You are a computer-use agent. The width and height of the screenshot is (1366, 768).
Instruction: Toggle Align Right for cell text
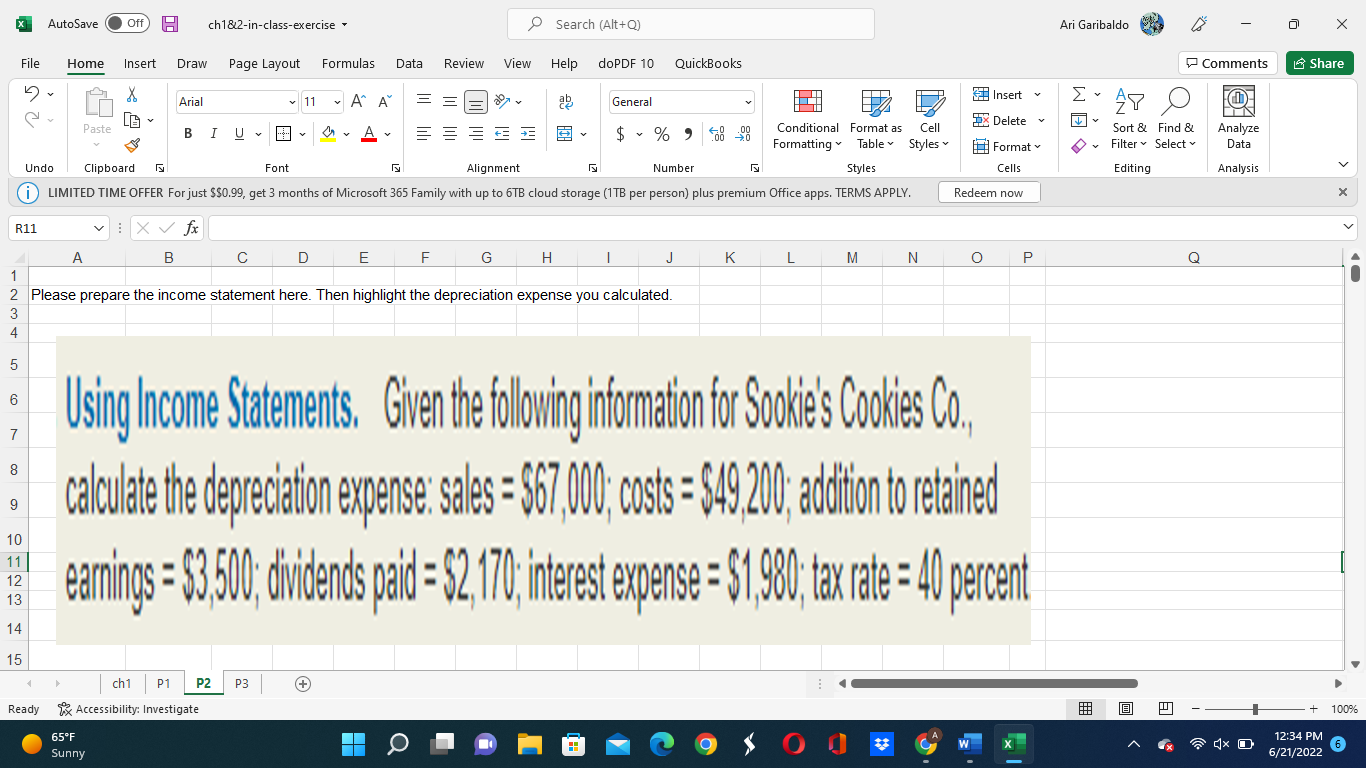[474, 134]
